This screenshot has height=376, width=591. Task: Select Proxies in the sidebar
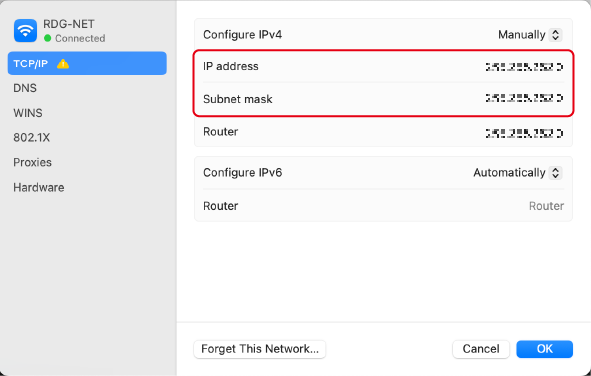[x=32, y=162]
